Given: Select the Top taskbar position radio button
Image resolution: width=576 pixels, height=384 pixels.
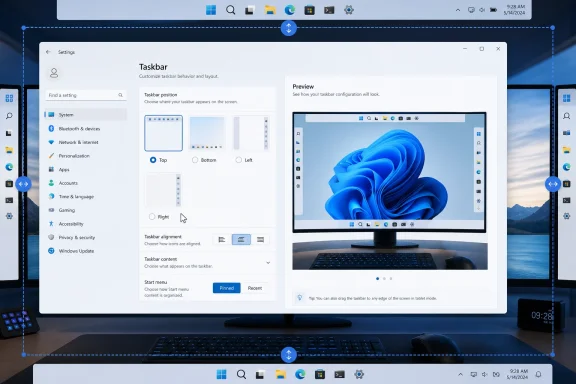Looking at the screenshot, I should click(x=153, y=160).
